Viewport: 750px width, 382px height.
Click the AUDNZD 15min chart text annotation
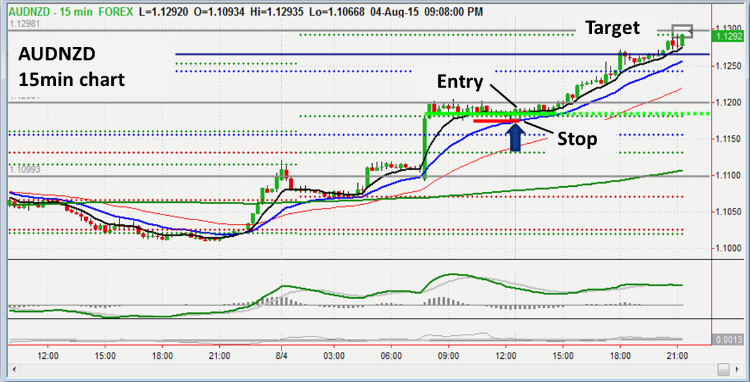click(x=72, y=67)
